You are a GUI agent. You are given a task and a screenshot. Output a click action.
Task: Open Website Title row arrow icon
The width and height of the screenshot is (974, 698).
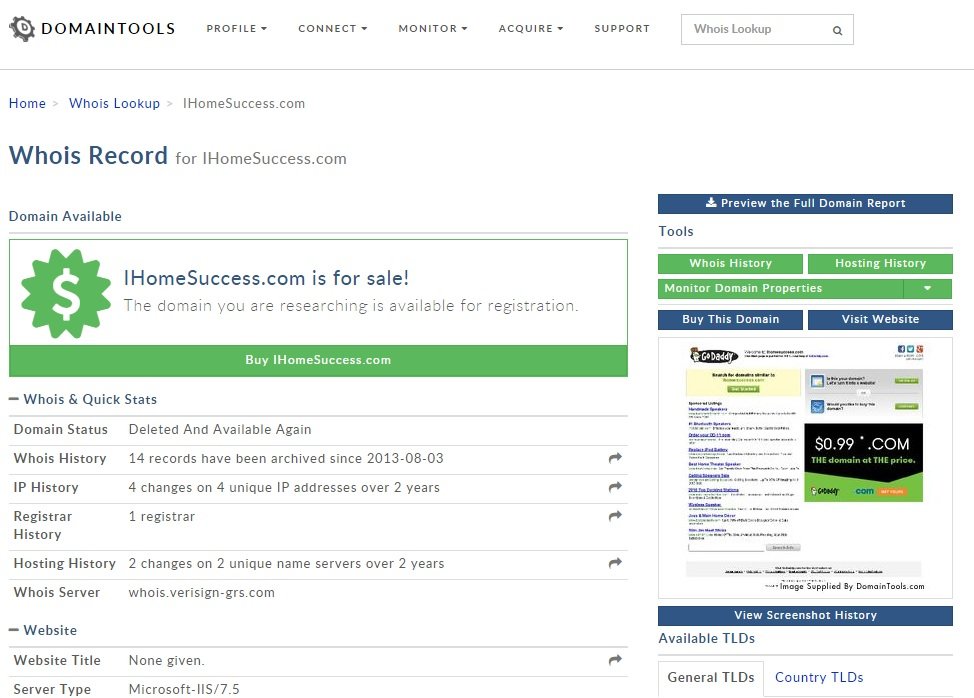(615, 659)
